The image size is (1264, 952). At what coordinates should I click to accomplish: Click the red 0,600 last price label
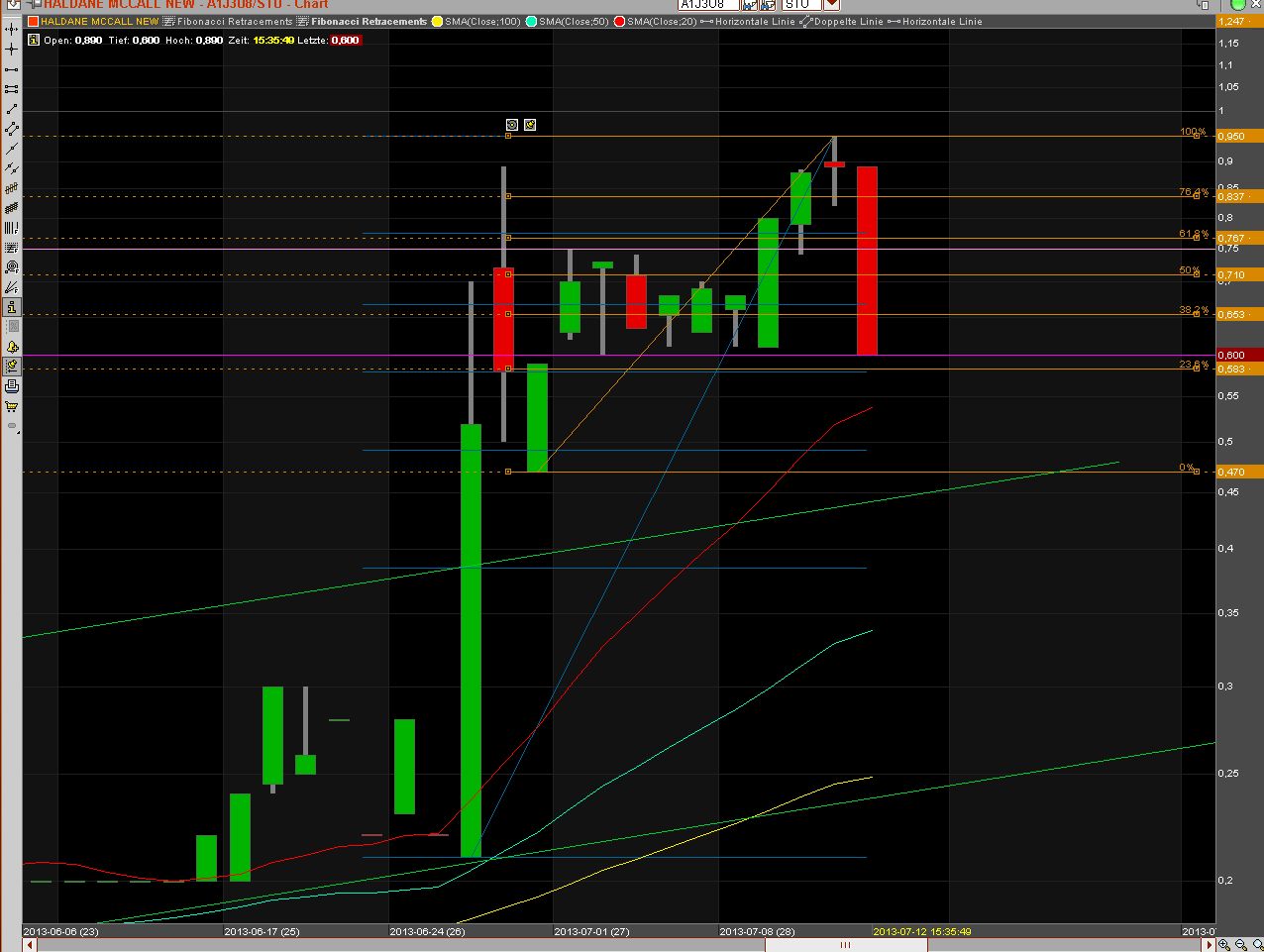[x=1238, y=355]
